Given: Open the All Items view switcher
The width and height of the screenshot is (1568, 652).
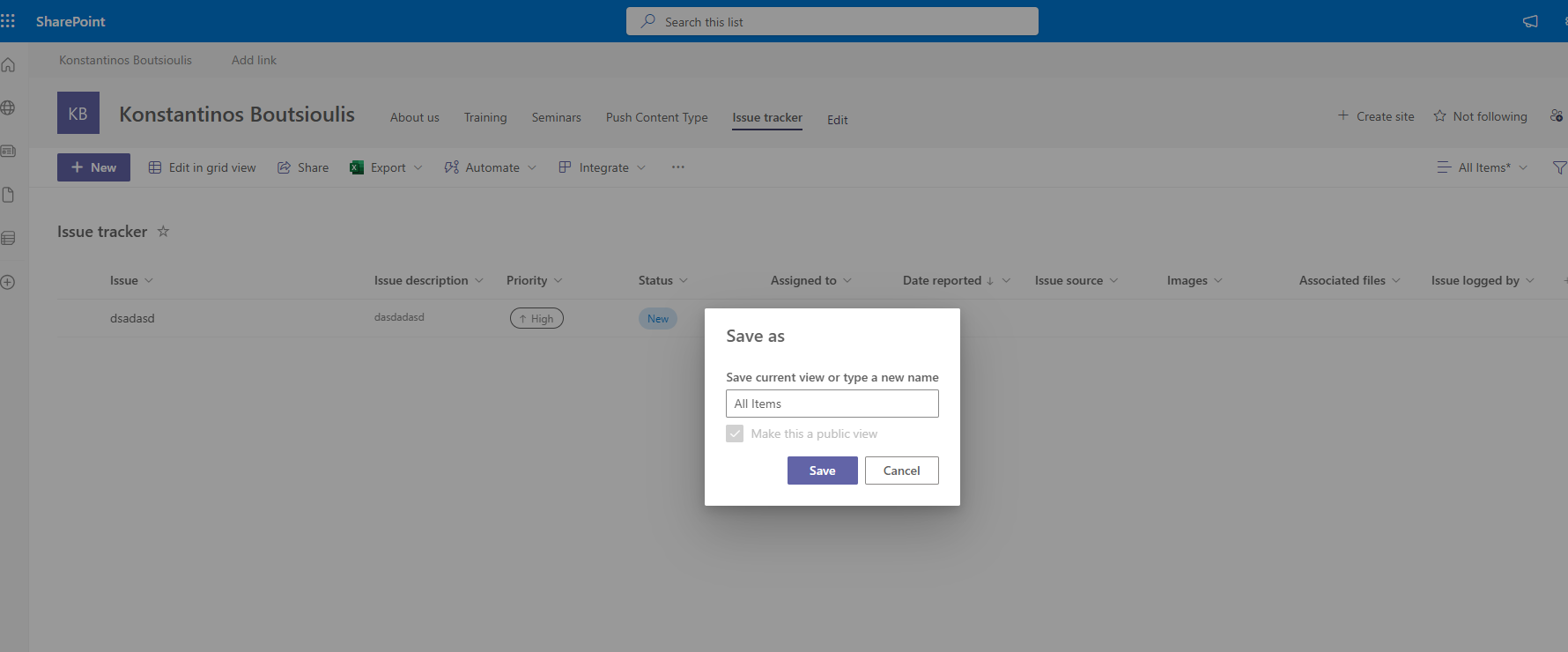Looking at the screenshot, I should pos(1483,167).
